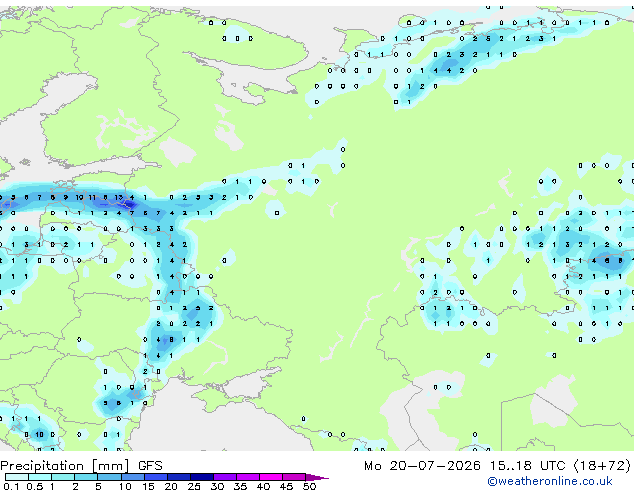Click the 1–2 mm legend color box
The height and width of the screenshot is (490, 634).
[x=63, y=477]
